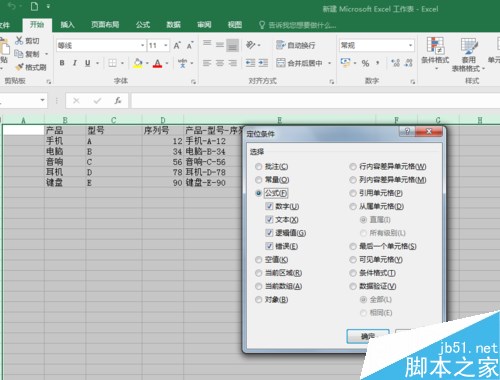
Task: Align text right
Action: point(233,63)
